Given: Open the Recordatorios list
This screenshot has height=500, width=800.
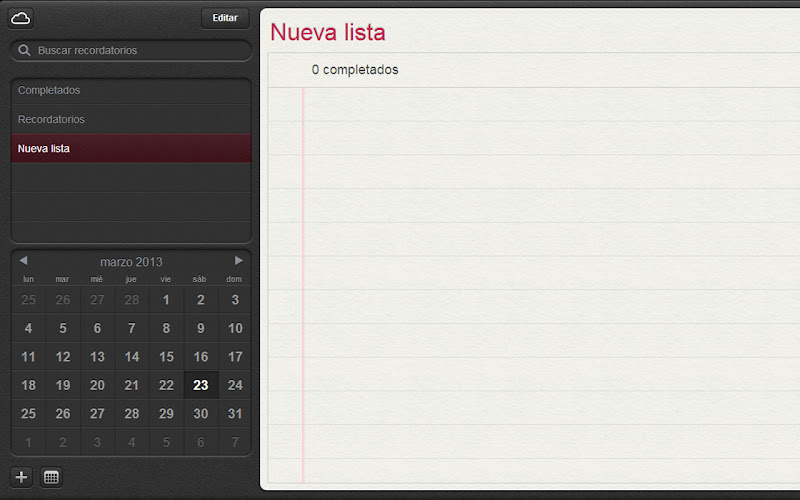Looking at the screenshot, I should pyautogui.click(x=131, y=119).
